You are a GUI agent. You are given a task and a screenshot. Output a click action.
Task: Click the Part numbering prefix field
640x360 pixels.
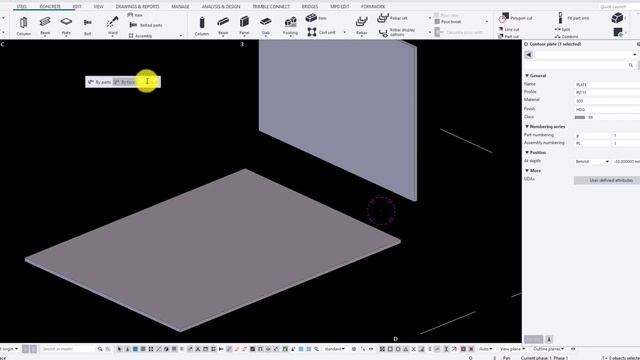[x=592, y=136]
